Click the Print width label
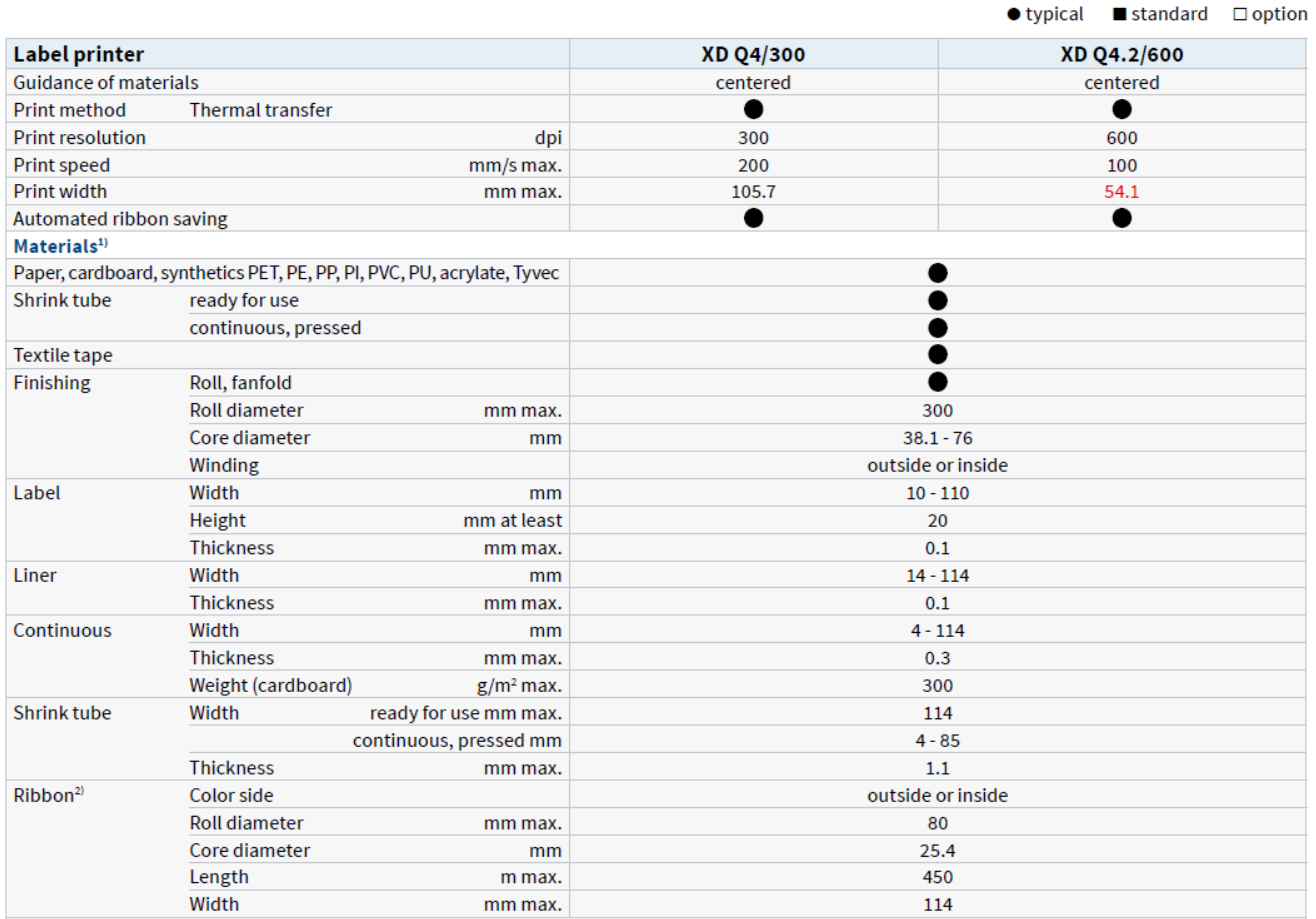Screen dimensions: 1316x919 tap(60, 191)
